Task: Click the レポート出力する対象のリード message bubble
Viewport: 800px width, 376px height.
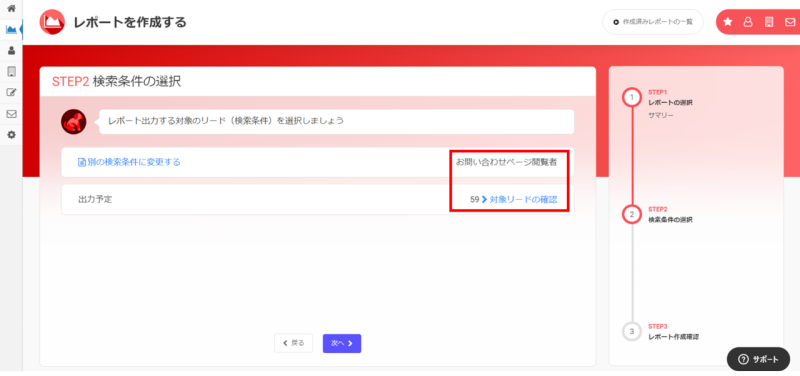Action: [x=336, y=121]
